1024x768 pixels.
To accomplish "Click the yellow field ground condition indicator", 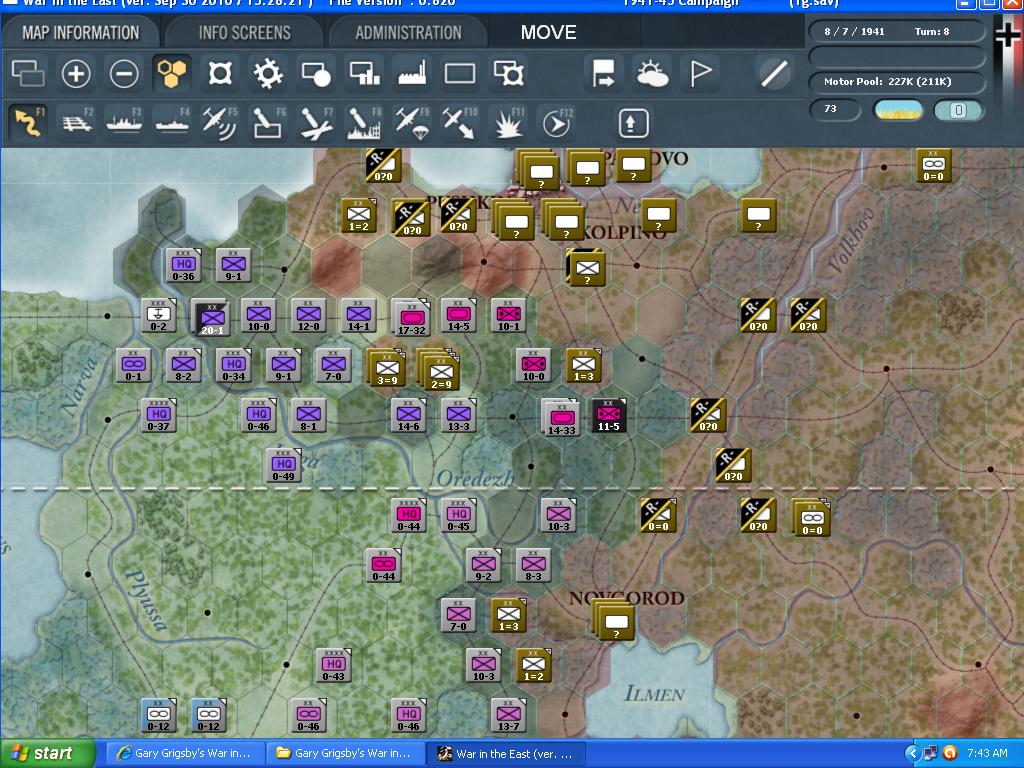I will 898,110.
